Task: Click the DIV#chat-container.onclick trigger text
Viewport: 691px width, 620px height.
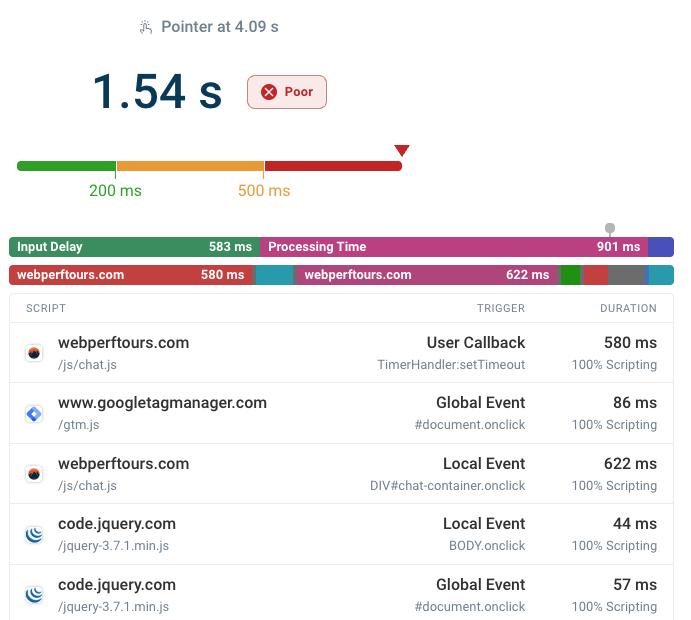Action: [447, 486]
